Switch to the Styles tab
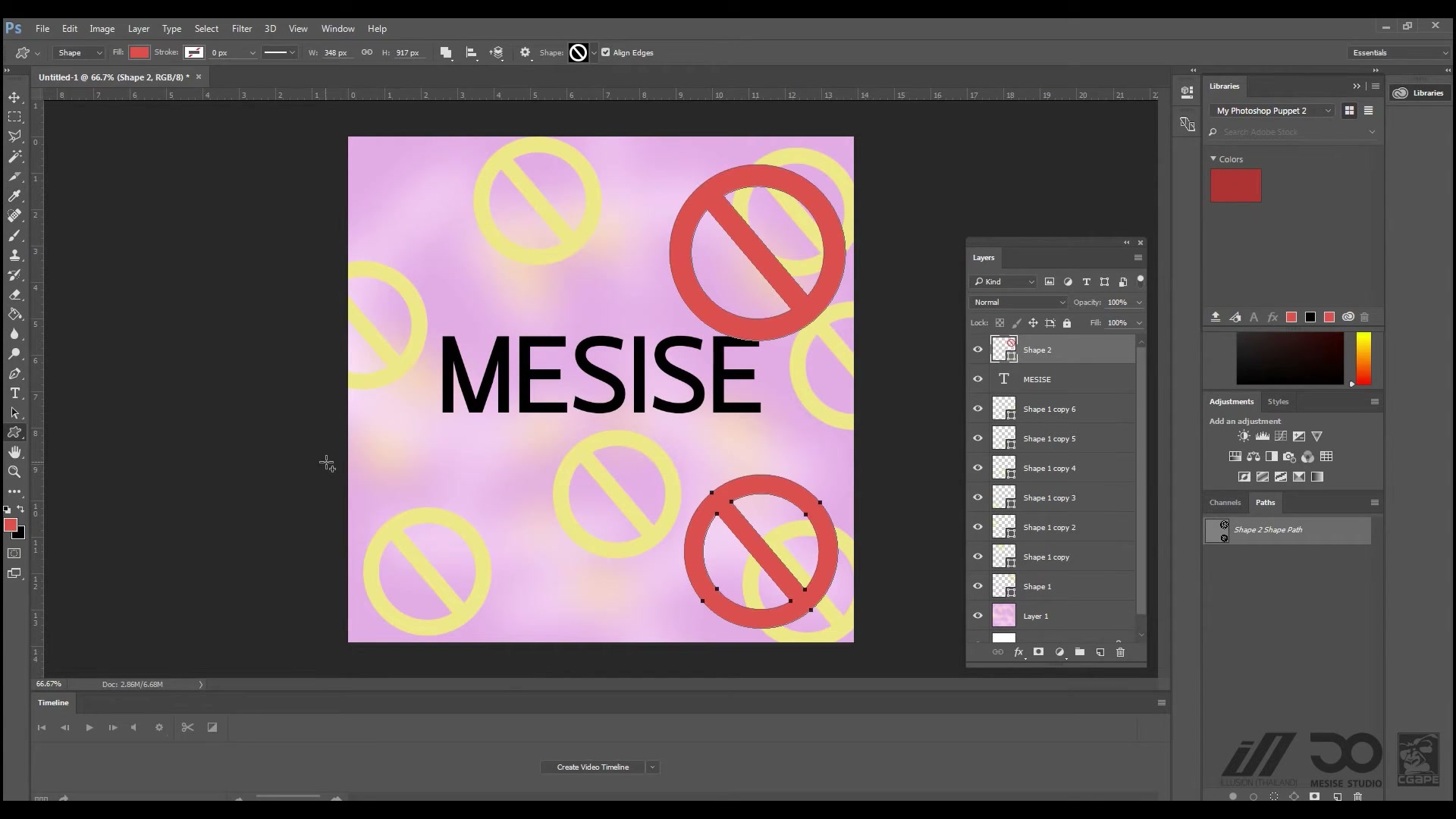Screen dimensions: 1456x819 click(1278, 401)
